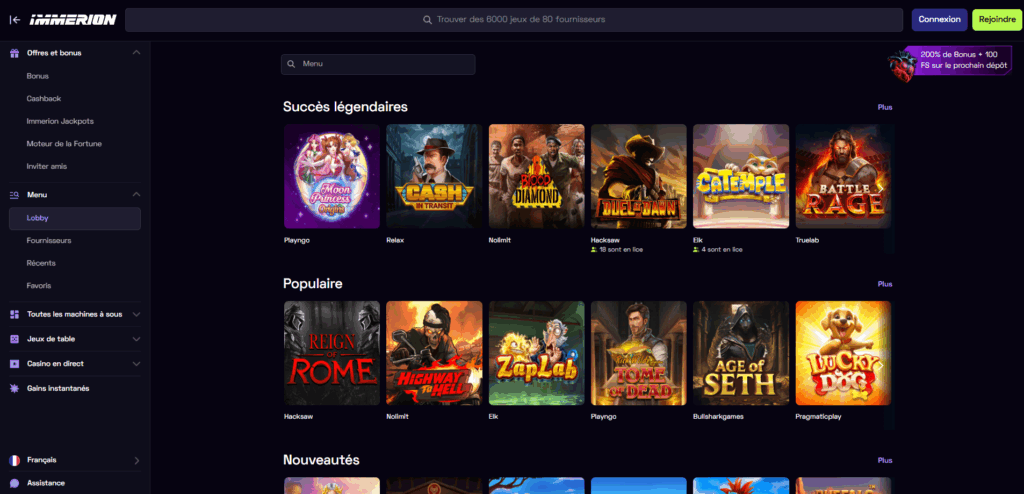The image size is (1024, 494).
Task: Open the Reign of Rome game thumbnail
Action: point(332,354)
